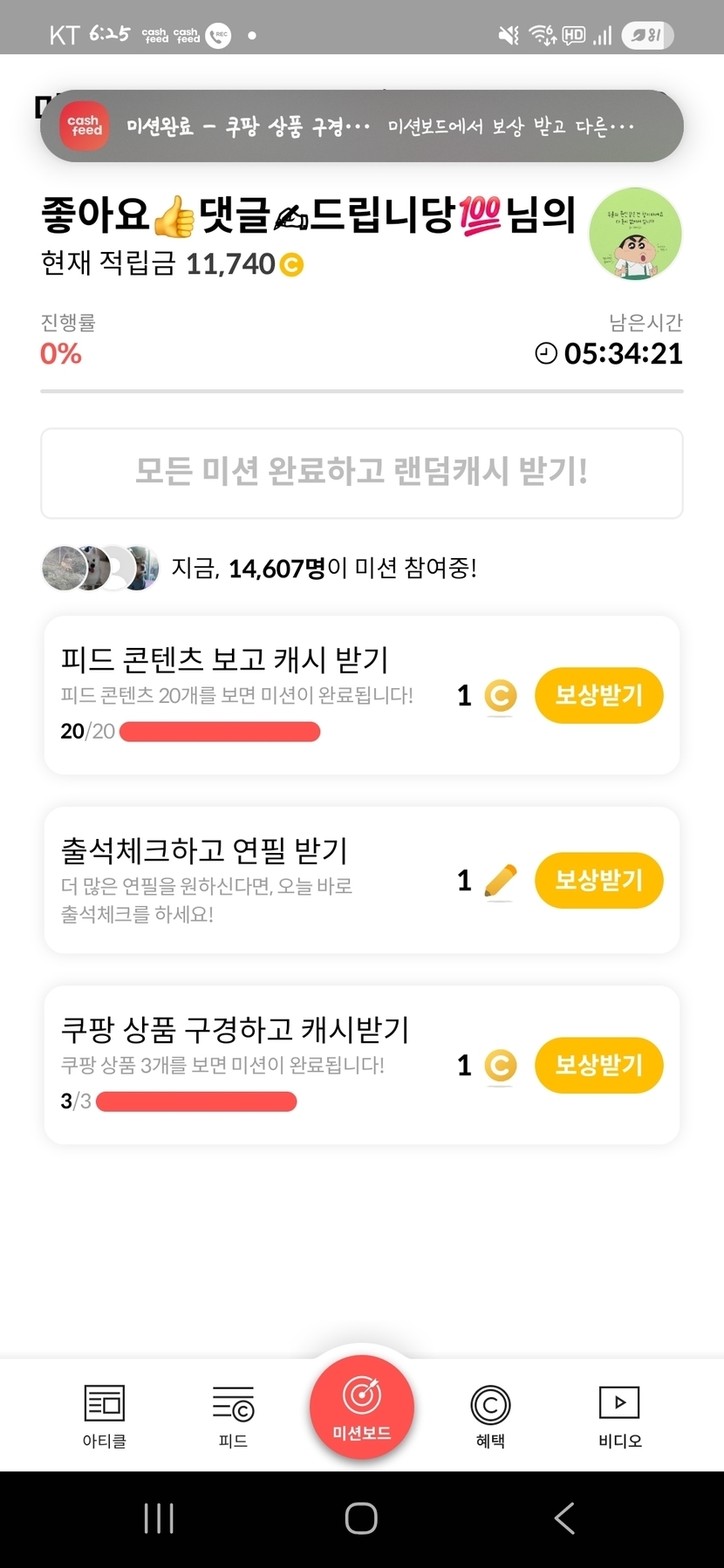Tap the cash feed notification app icon

(x=86, y=126)
